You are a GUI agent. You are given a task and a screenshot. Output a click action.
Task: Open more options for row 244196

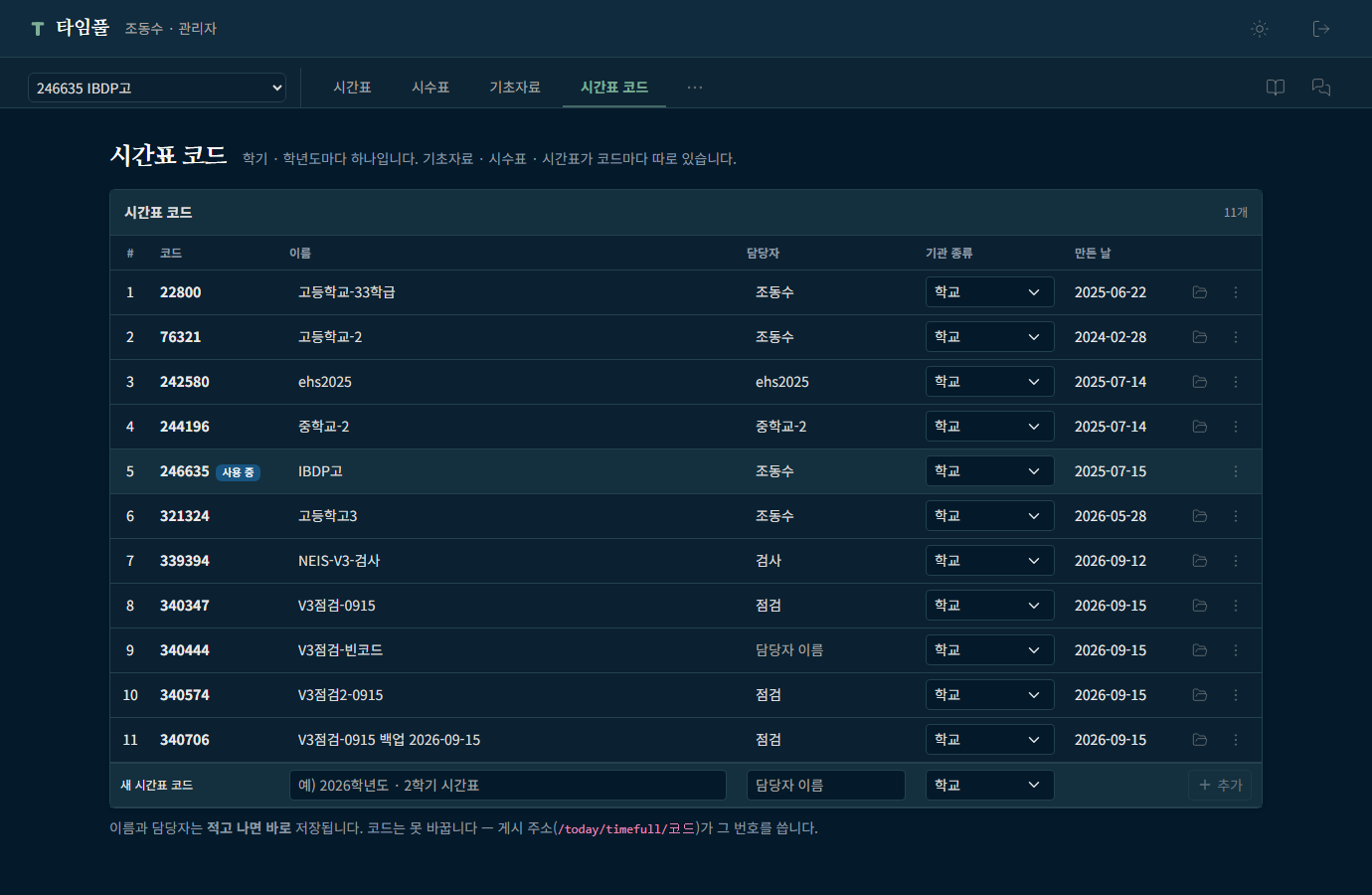pos(1236,427)
